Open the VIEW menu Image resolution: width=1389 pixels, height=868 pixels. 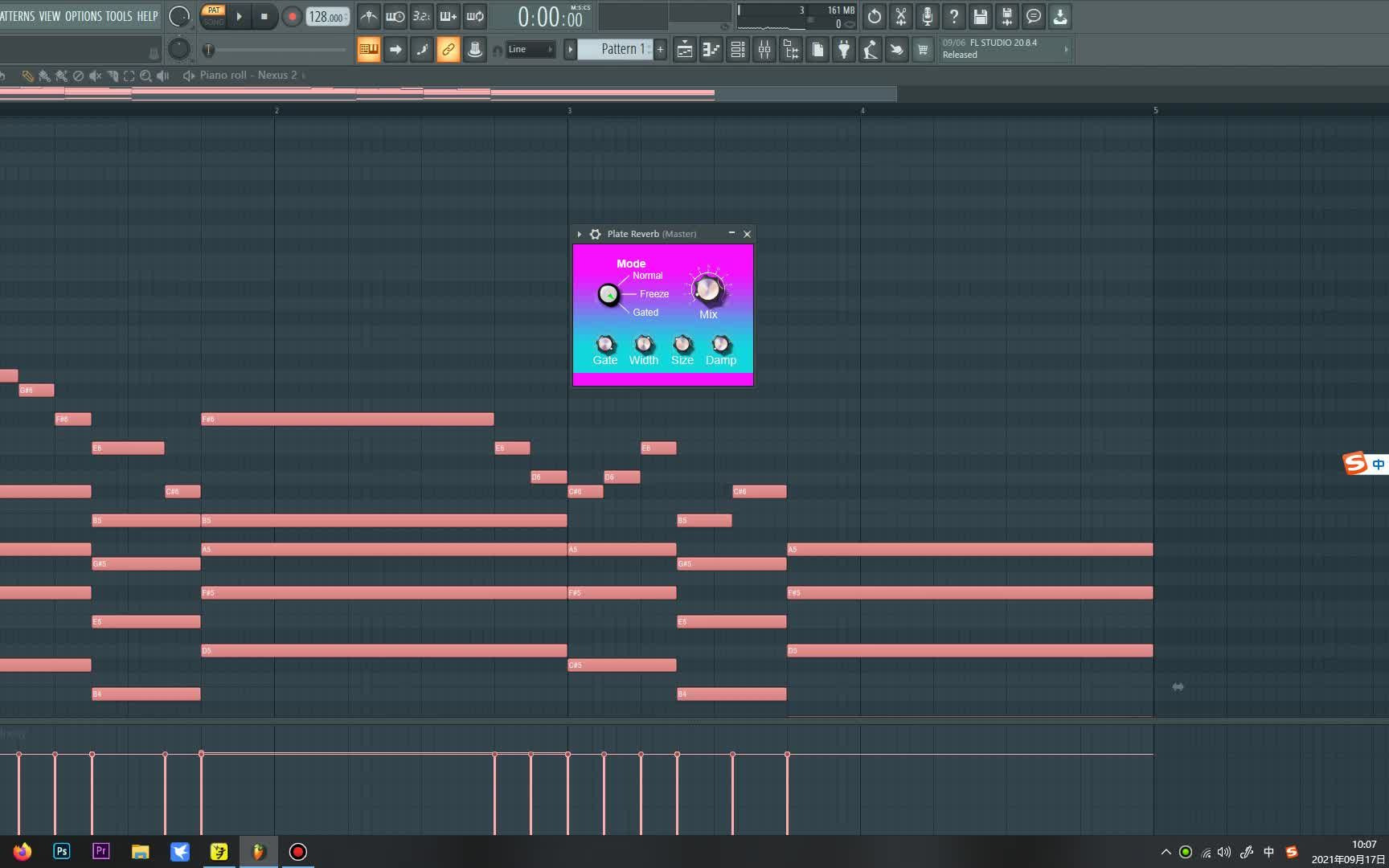pyautogui.click(x=50, y=16)
